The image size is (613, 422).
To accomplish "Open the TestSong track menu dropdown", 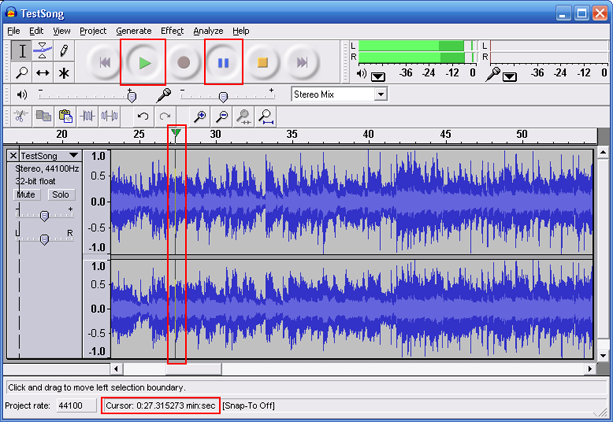I will (73, 156).
